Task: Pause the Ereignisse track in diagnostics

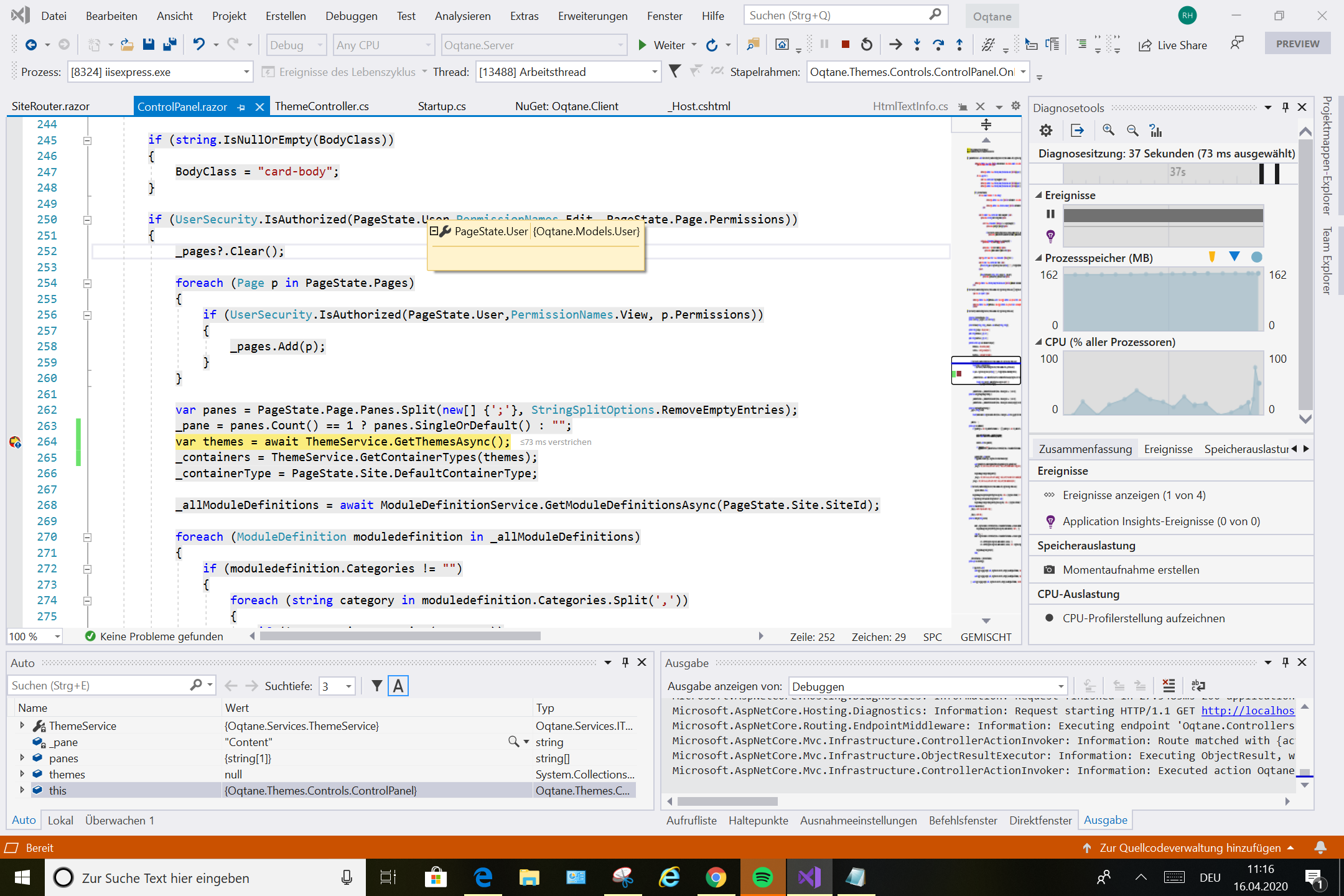Action: pos(1051,214)
